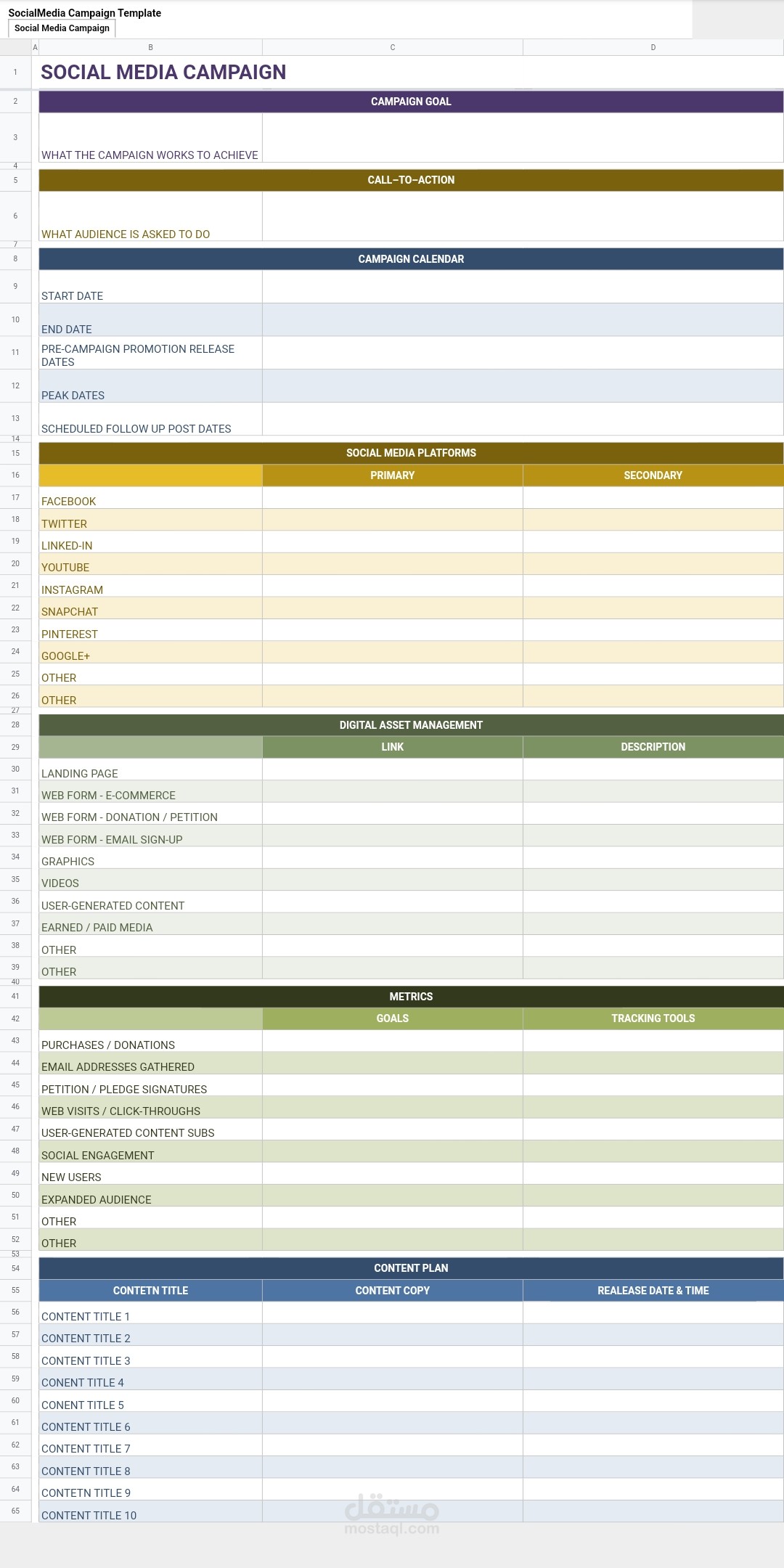Open the Social Media Campaign sheet tab

(62, 28)
